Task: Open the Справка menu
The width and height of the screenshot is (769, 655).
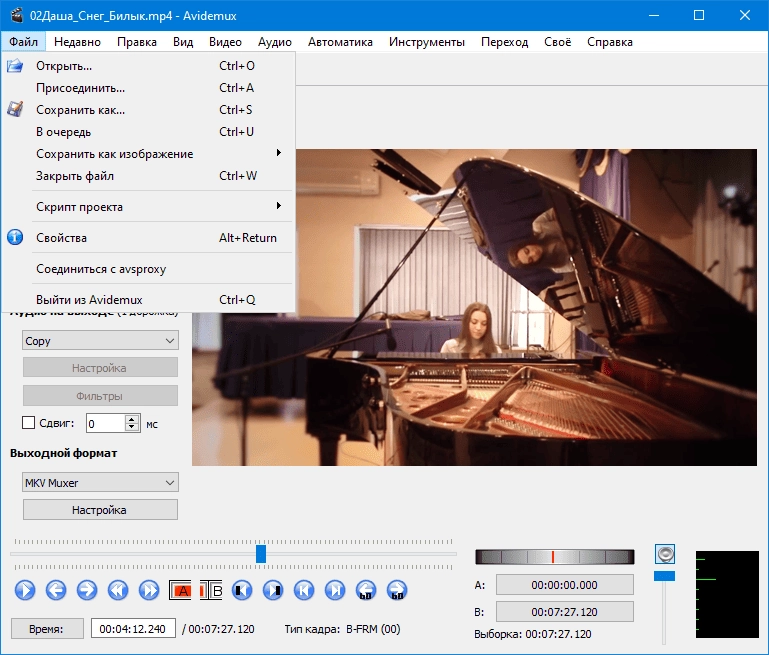Action: 610,42
